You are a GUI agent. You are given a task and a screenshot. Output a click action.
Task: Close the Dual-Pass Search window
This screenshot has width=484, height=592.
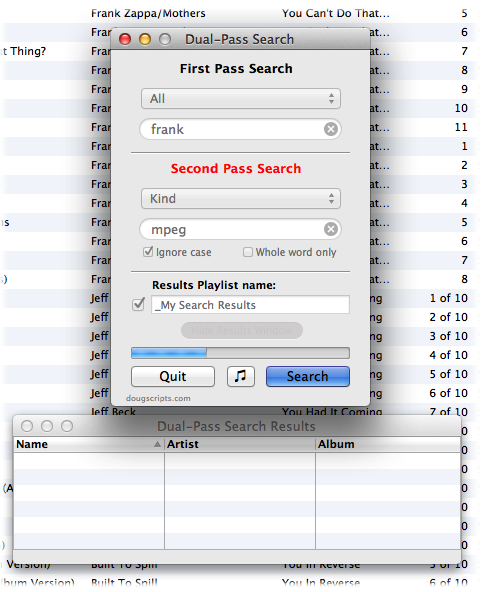point(125,39)
